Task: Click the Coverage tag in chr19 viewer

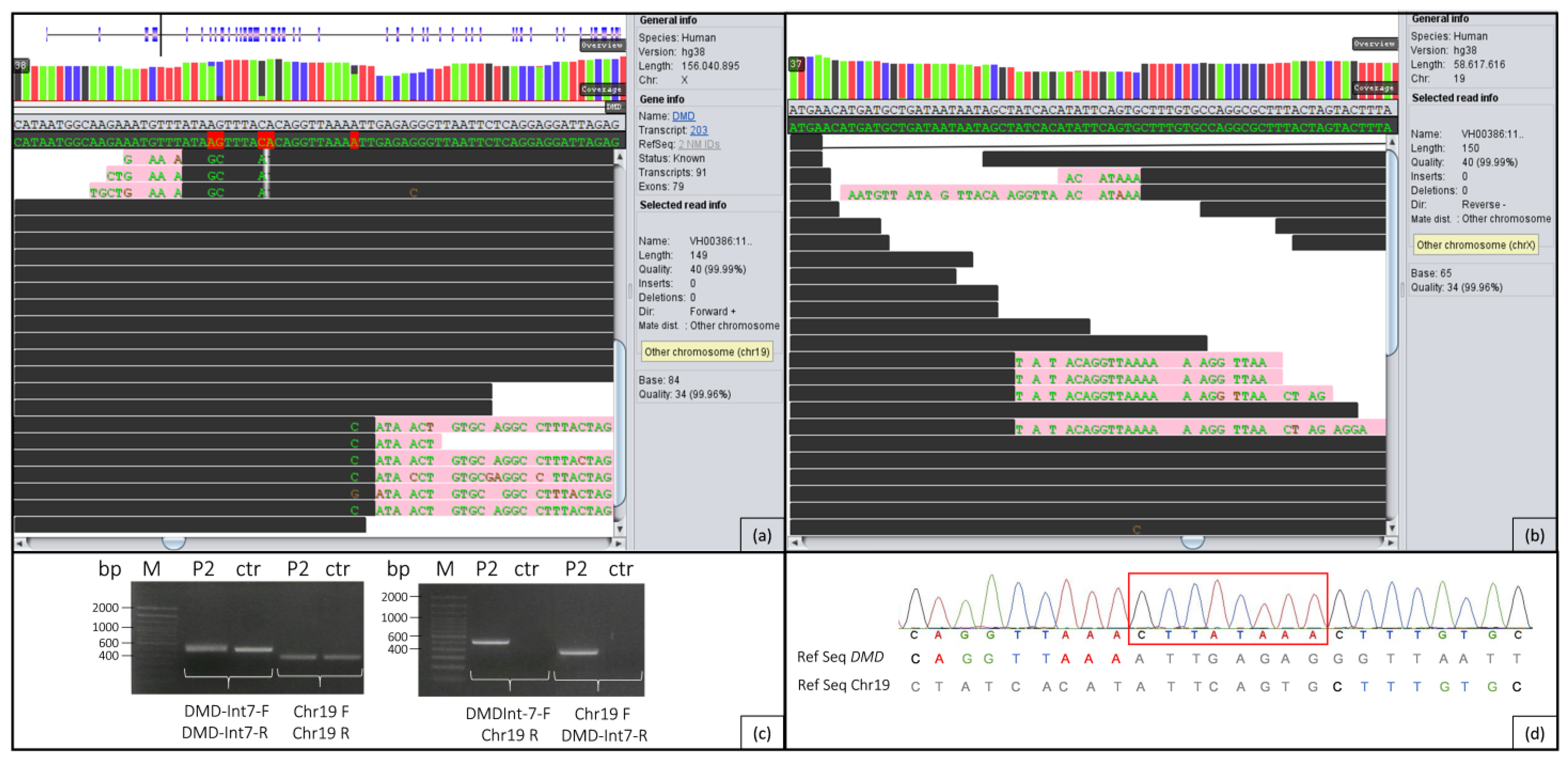Action: tap(1374, 88)
